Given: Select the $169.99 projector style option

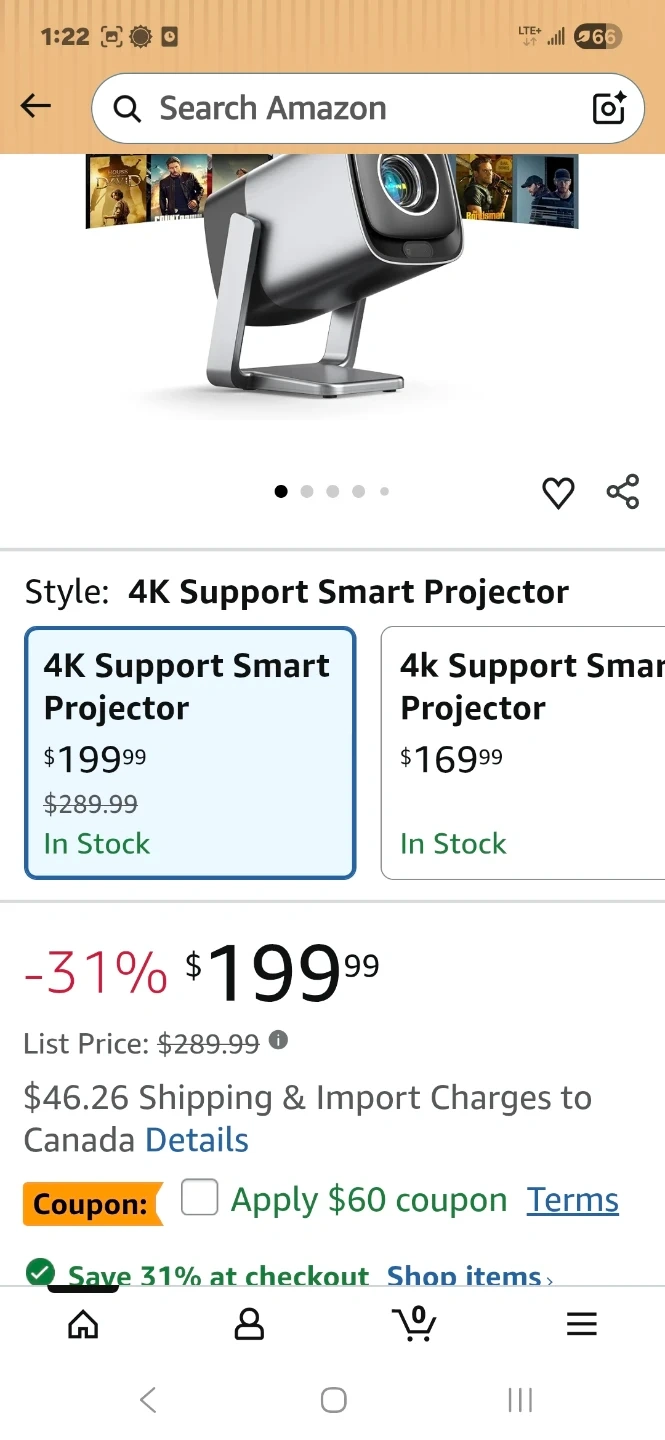Looking at the screenshot, I should (x=523, y=752).
